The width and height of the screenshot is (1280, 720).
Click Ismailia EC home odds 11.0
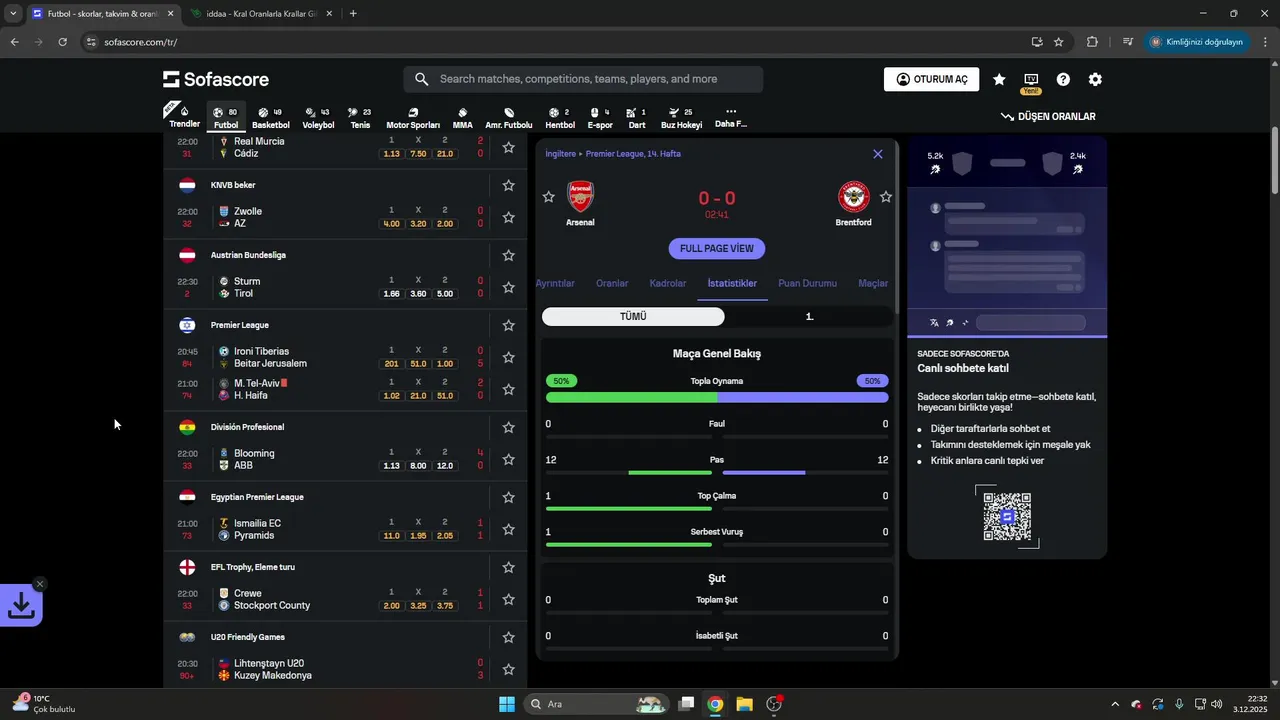click(391, 536)
